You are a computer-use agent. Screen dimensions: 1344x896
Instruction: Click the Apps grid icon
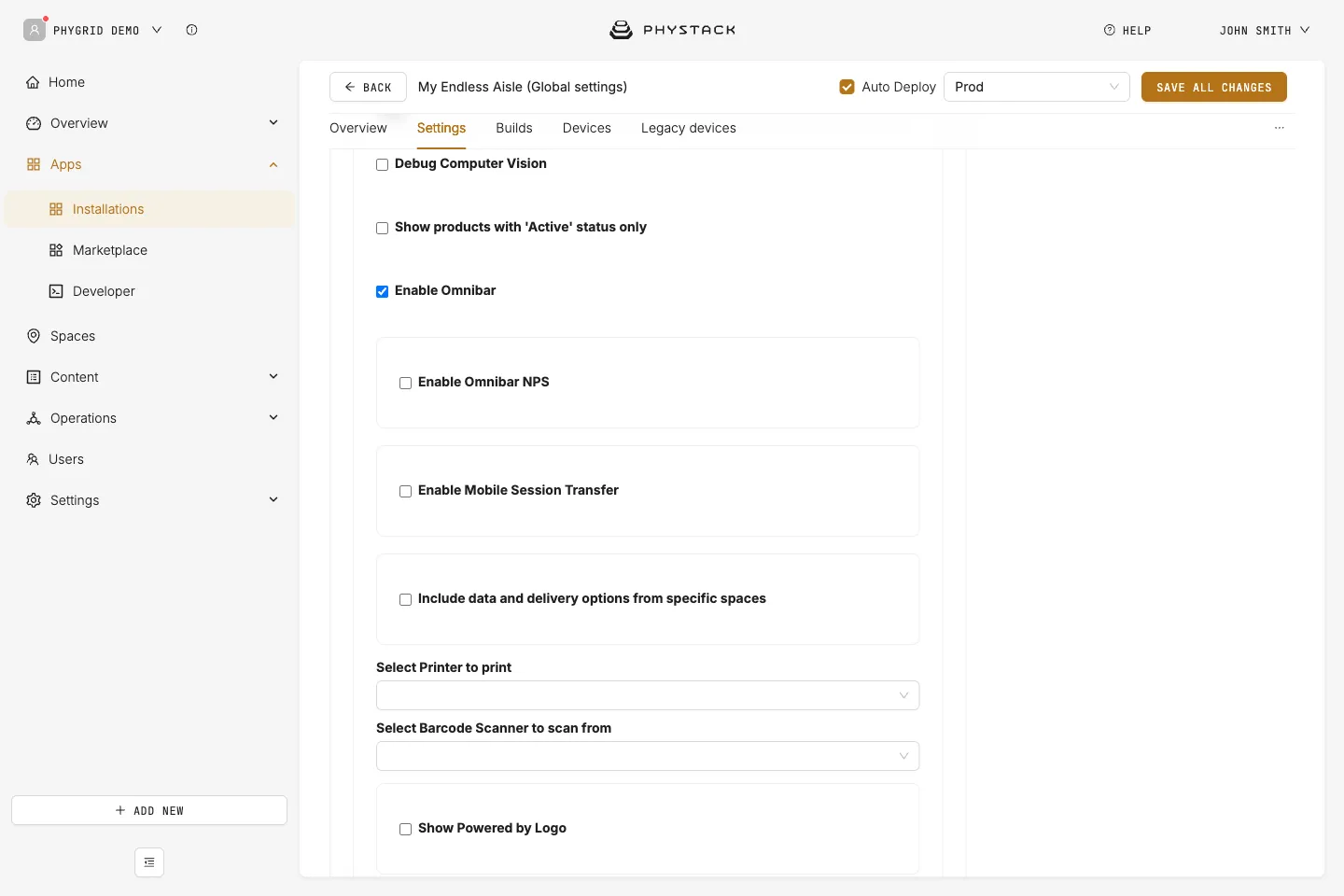(x=34, y=164)
